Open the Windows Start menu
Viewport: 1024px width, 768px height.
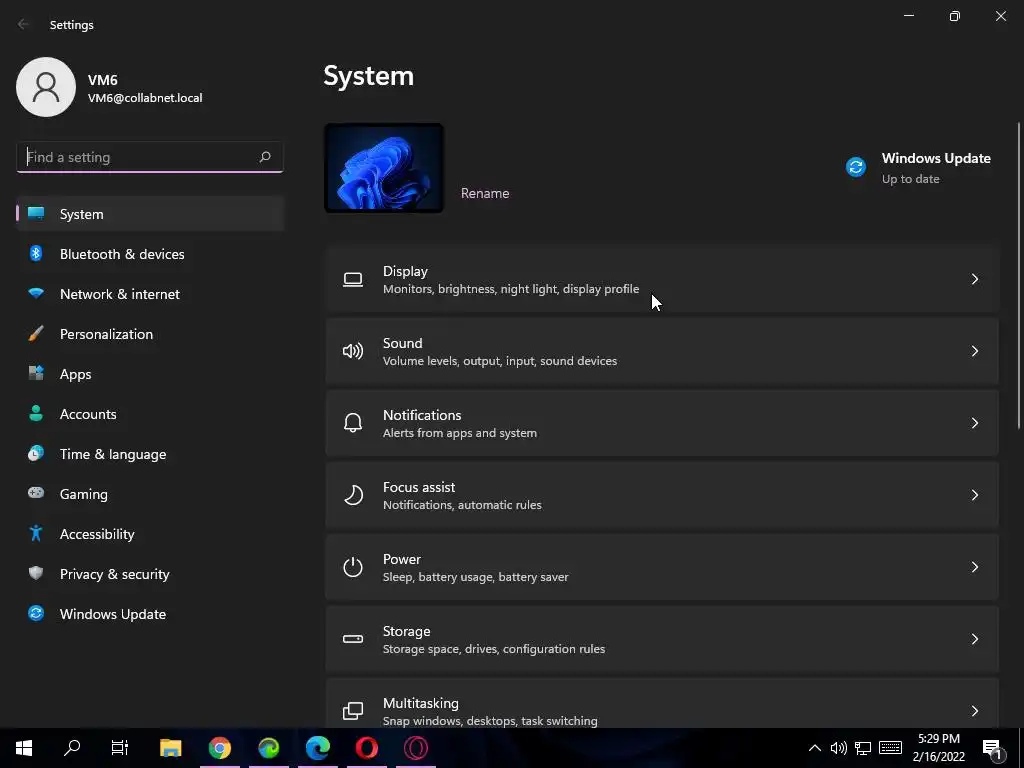(24, 748)
